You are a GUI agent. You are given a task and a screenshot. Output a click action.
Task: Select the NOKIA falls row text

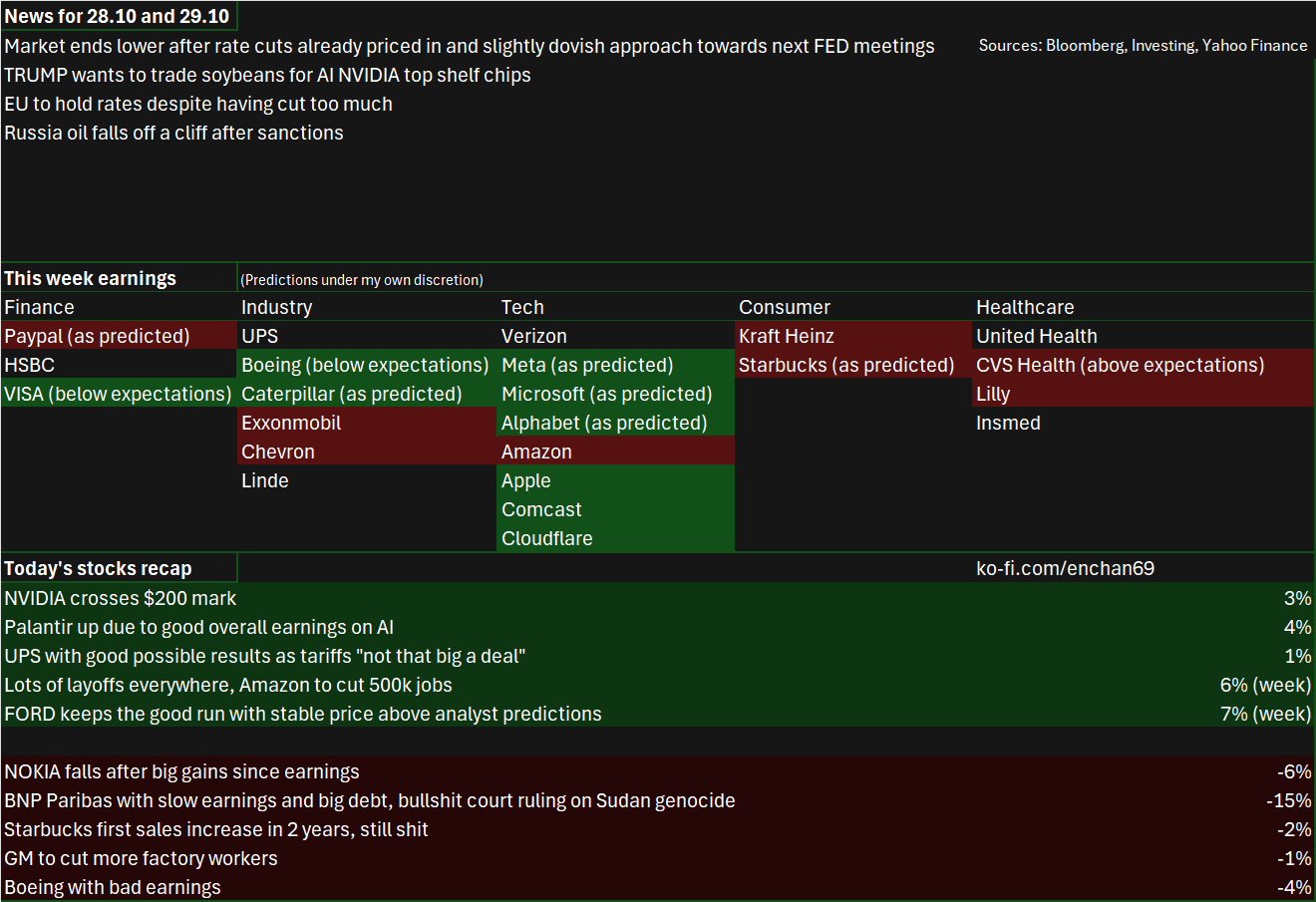coord(181,771)
